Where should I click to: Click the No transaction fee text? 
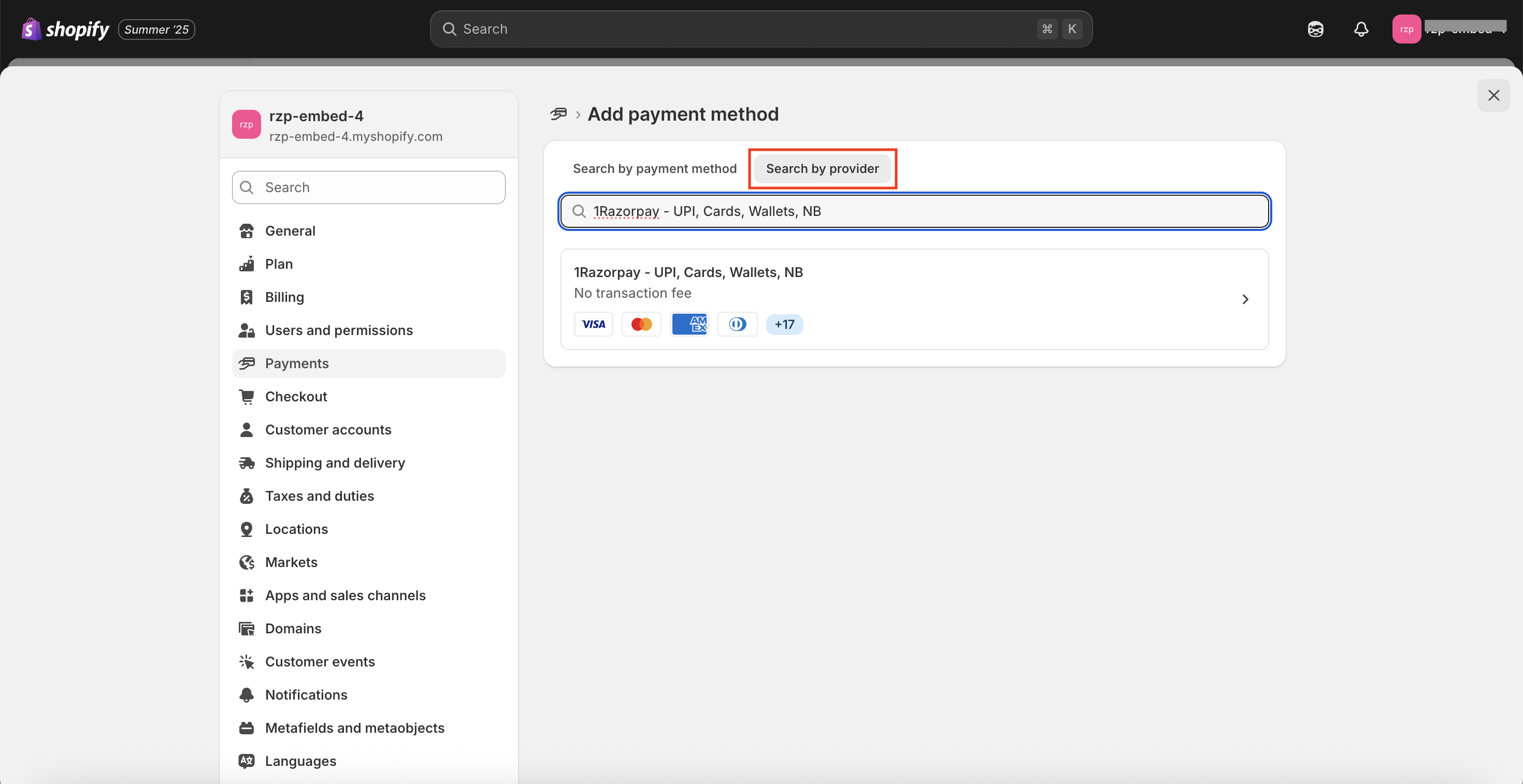pyautogui.click(x=633, y=293)
